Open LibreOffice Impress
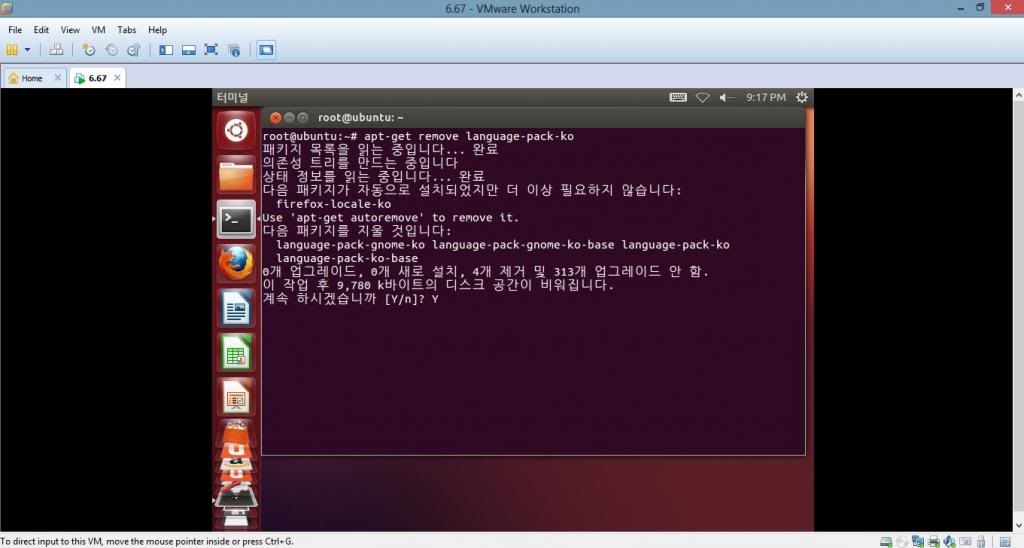This screenshot has height=548, width=1024. pos(236,397)
